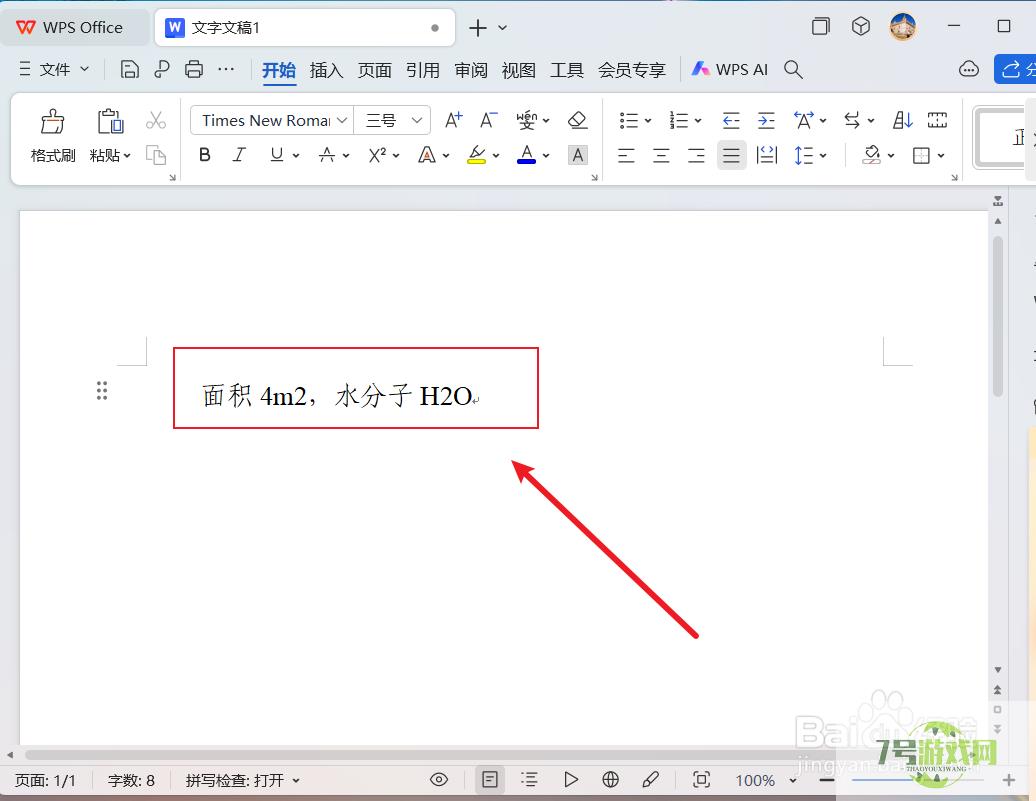
Task: Select Justify alignment
Action: 731,155
